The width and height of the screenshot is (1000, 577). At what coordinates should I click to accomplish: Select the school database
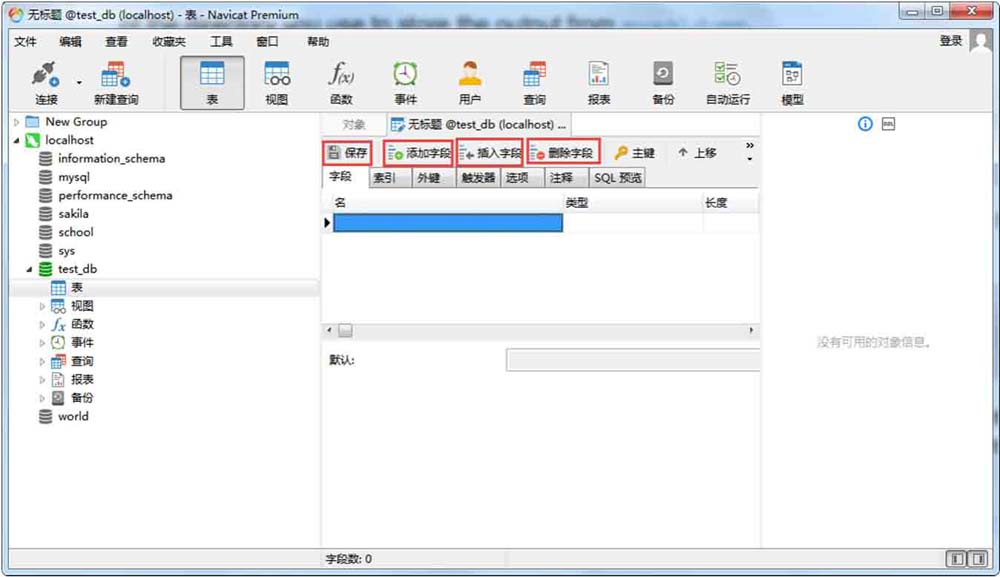[x=75, y=233]
